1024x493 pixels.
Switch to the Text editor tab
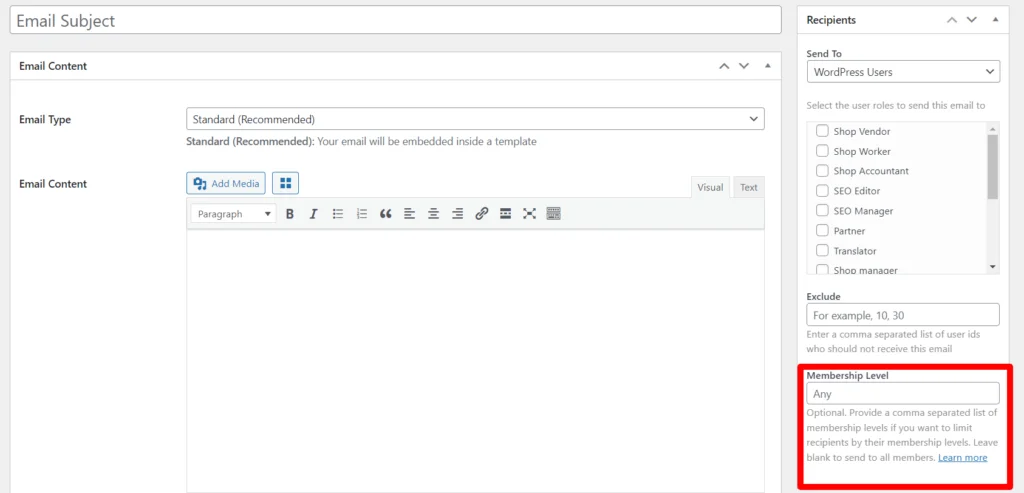[x=748, y=187]
